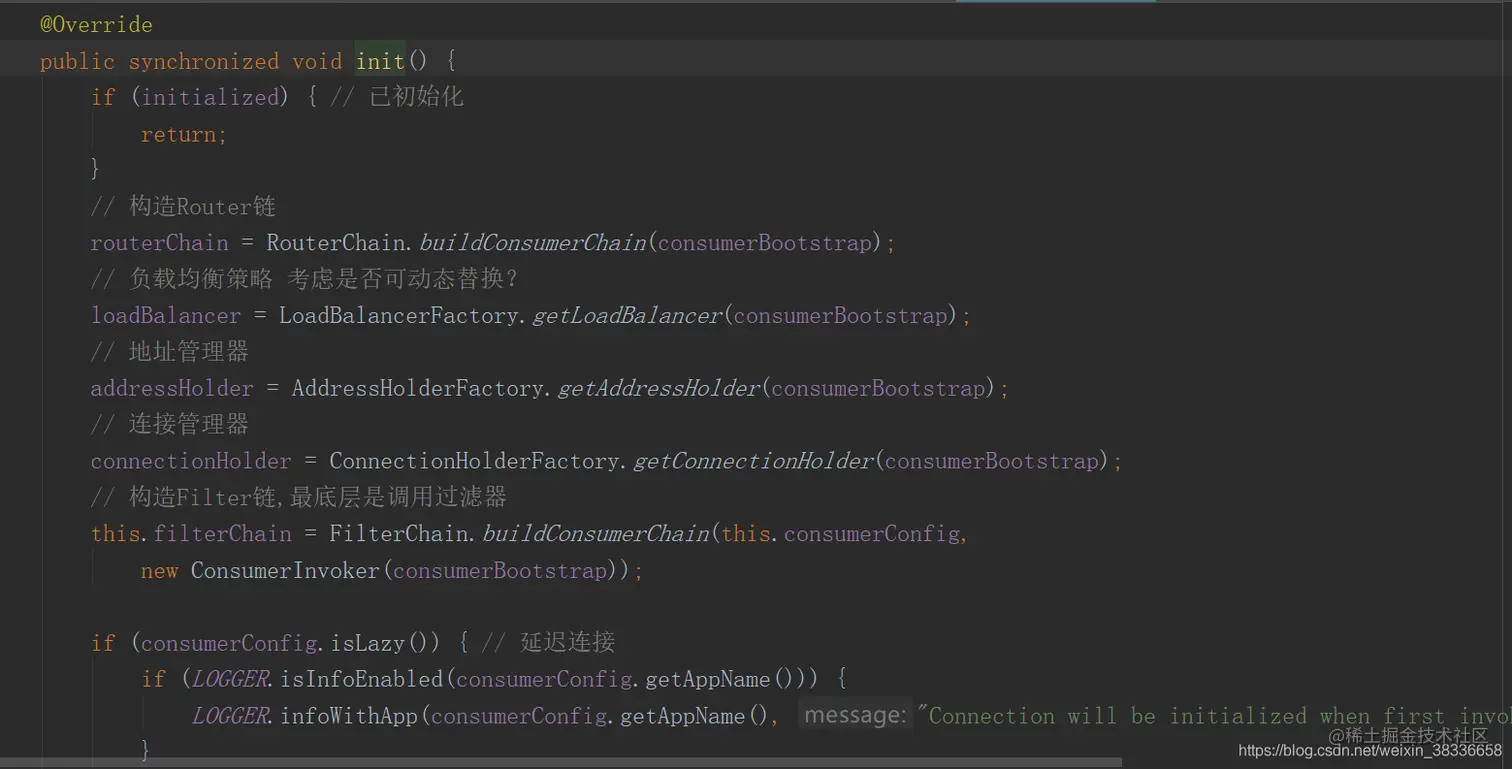Screen dimensions: 1512x769
Task: Click the synchronized keyword
Action: click(203, 61)
